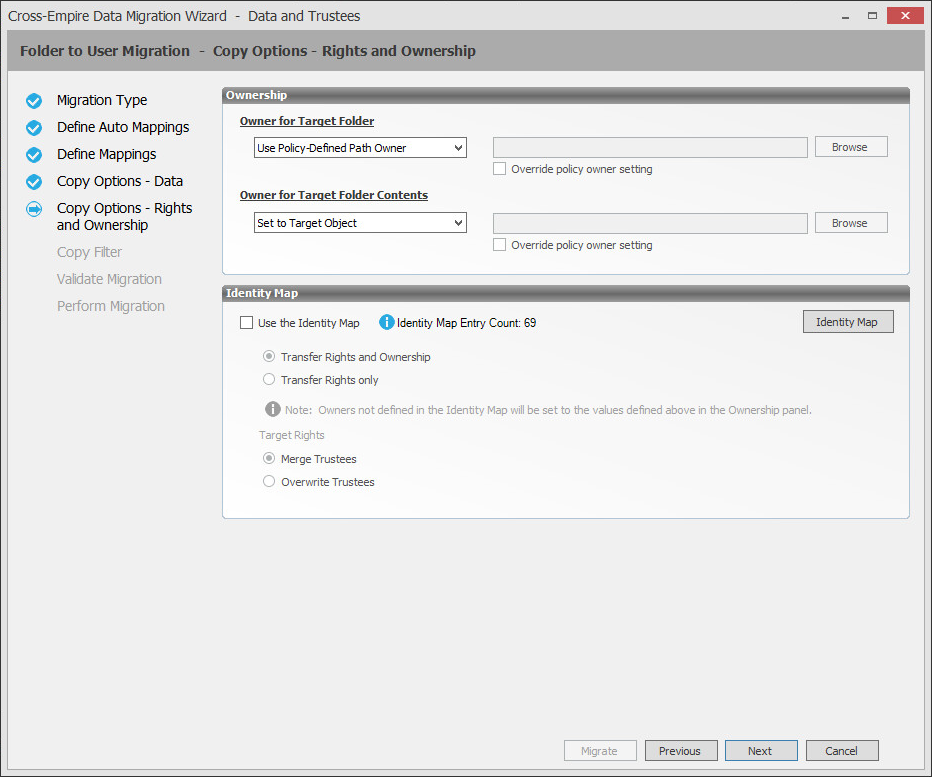
Task: Click the Define Mappings checkmark icon
Action: pyautogui.click(x=34, y=155)
